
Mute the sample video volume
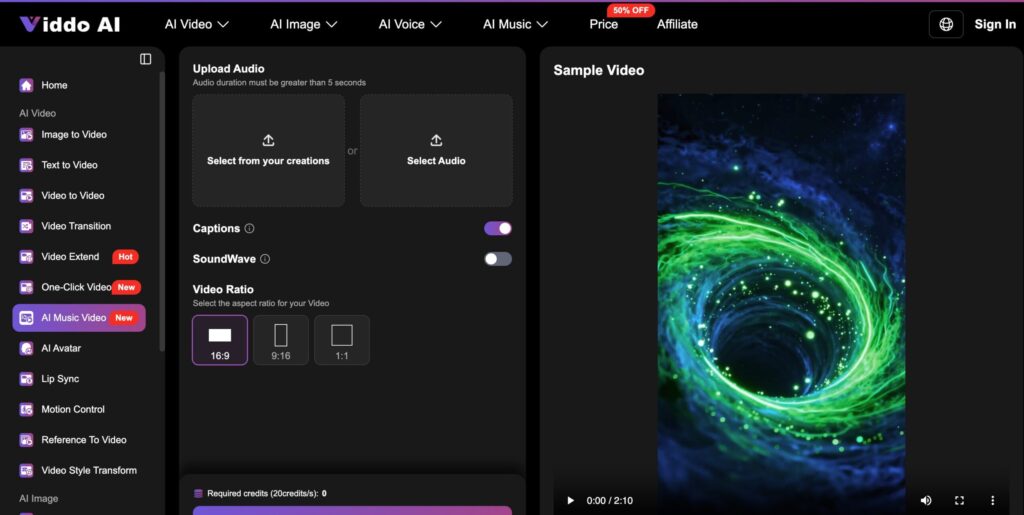pyautogui.click(x=925, y=501)
